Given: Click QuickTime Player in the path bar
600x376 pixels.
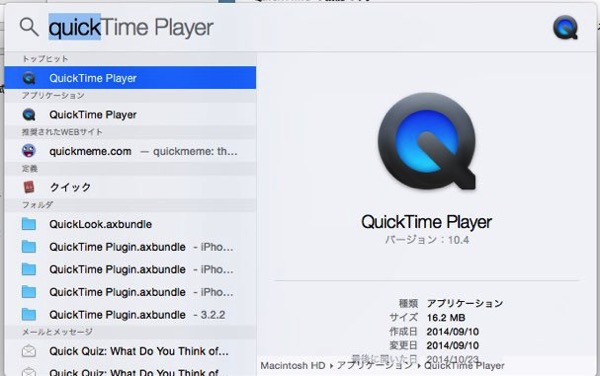Looking at the screenshot, I should click(x=464, y=366).
